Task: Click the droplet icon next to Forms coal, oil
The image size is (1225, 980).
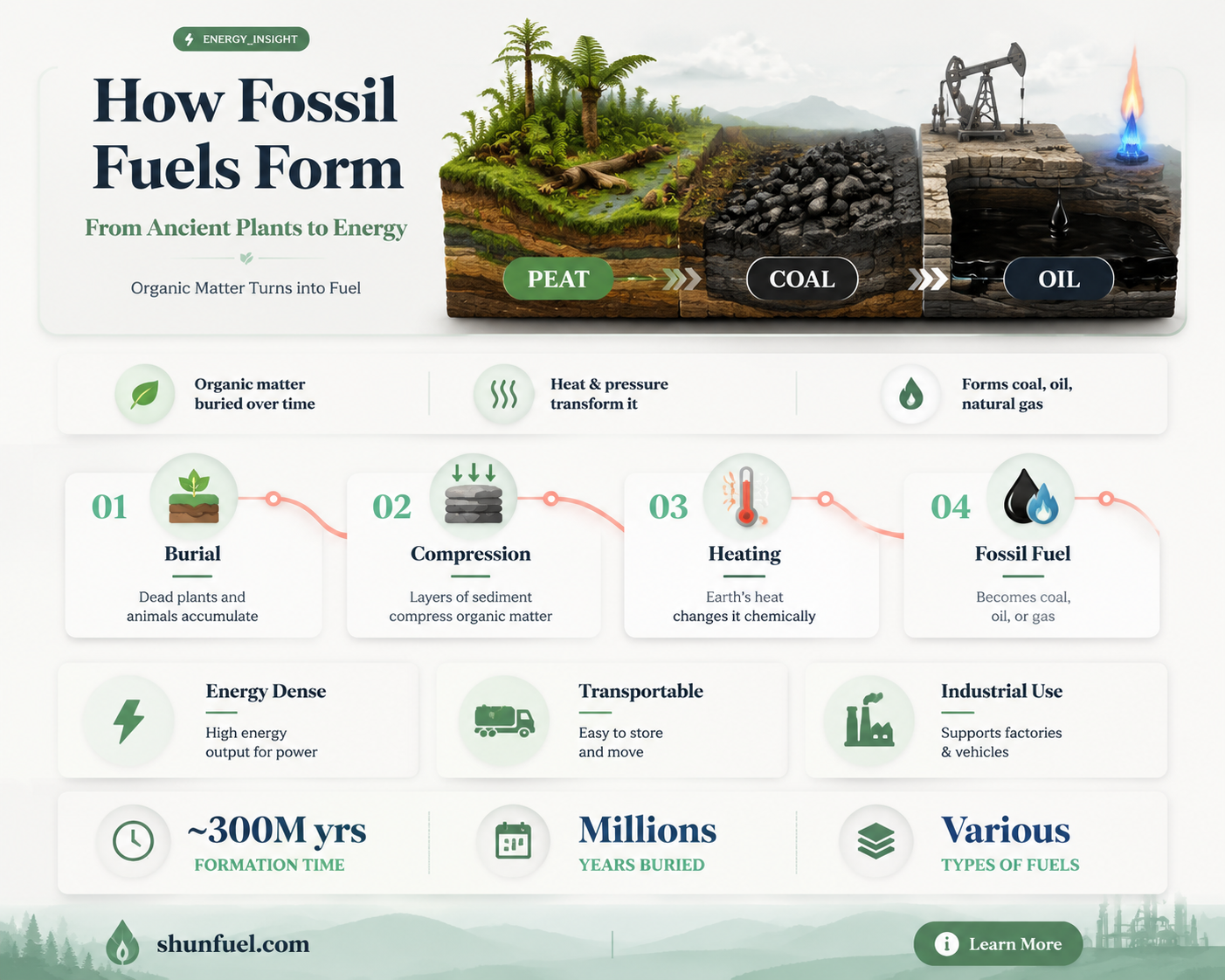Action: [x=911, y=395]
